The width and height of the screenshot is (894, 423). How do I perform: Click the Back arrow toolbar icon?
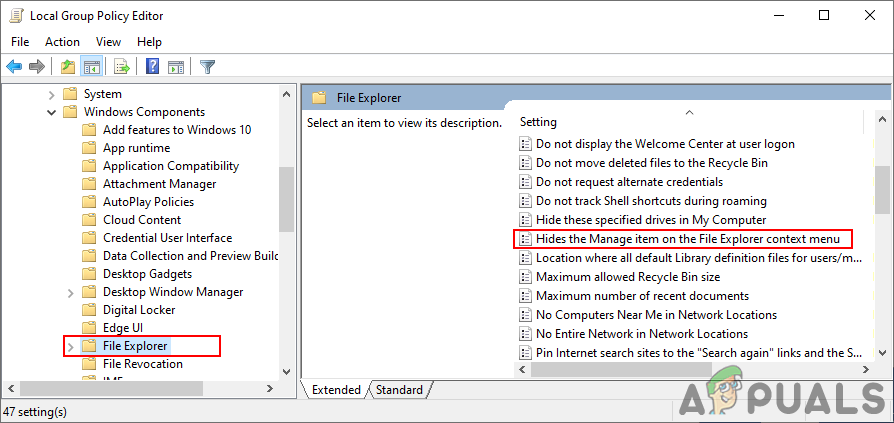14,67
